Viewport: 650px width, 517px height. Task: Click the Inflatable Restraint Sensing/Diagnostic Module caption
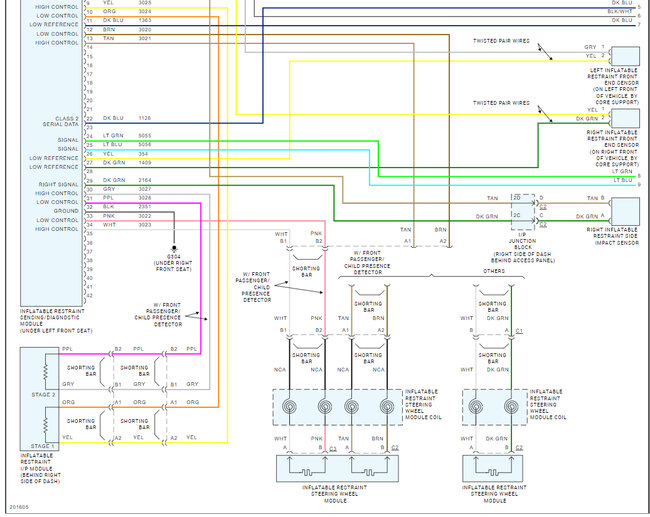(56, 321)
